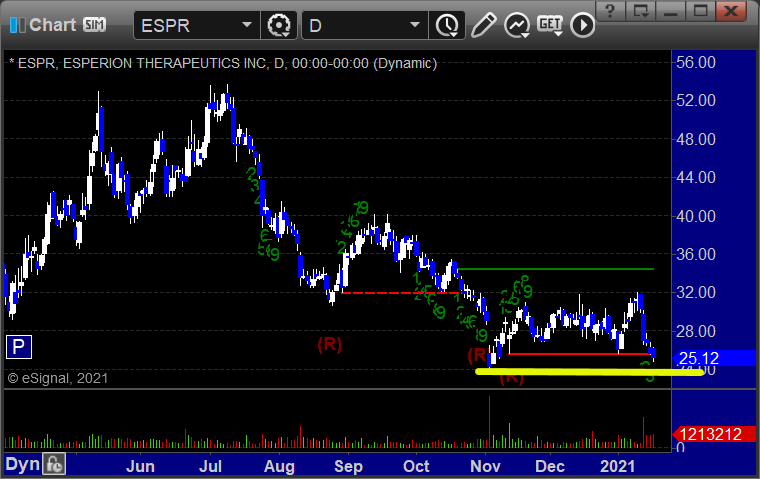
Task: Click the Dyn scaling label
Action: point(22,464)
